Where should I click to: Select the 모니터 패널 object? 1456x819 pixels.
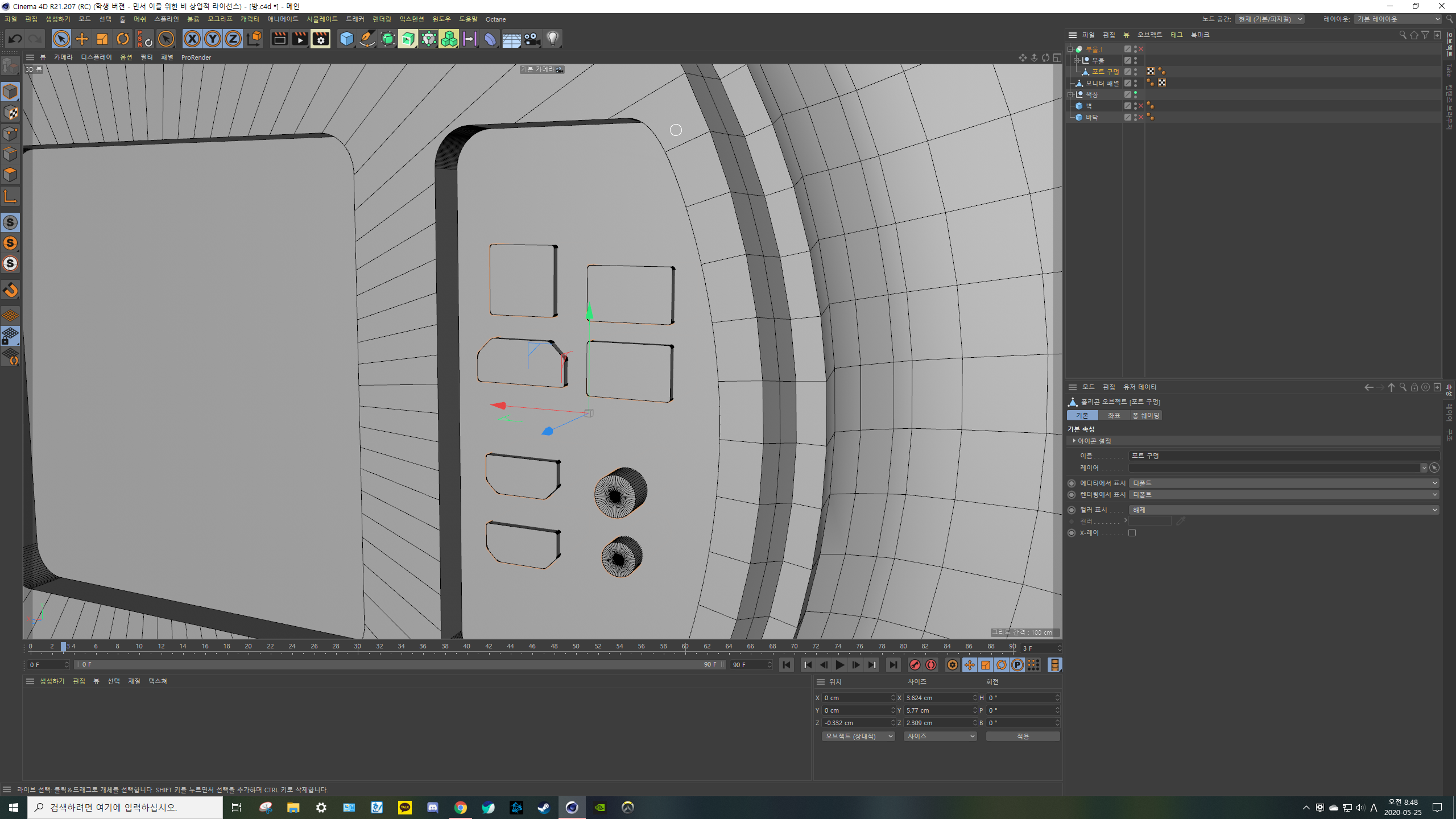click(x=1102, y=84)
